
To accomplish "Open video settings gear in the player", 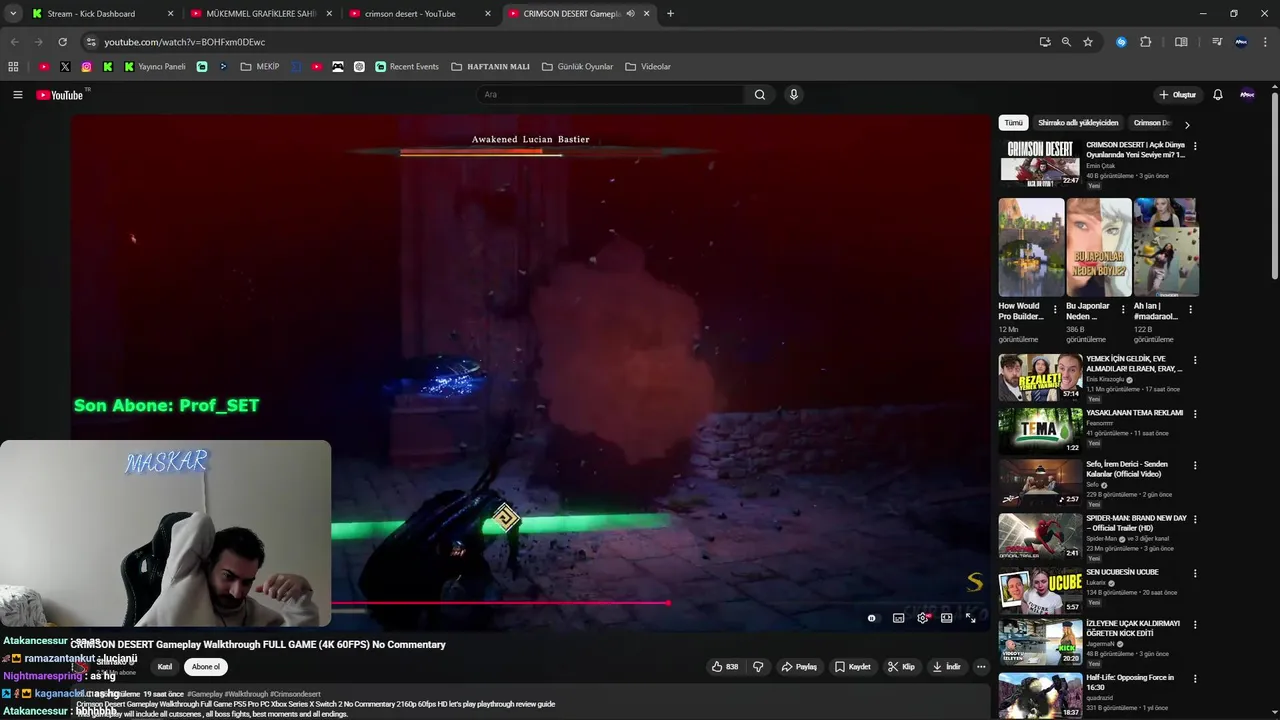I will point(923,618).
